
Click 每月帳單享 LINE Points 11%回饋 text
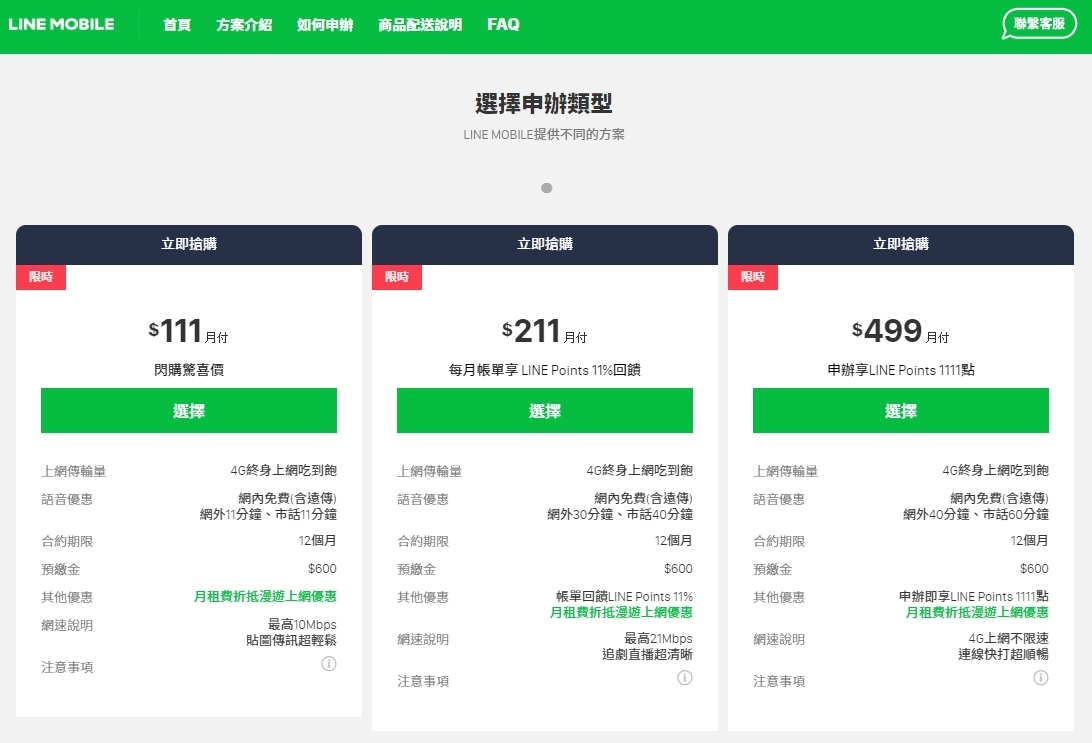[545, 370]
